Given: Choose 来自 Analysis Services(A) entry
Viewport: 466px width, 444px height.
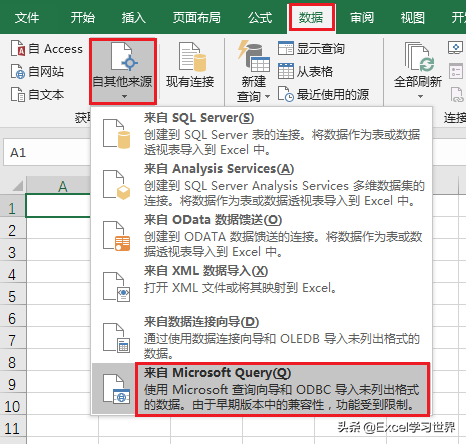Looking at the screenshot, I should click(x=262, y=185).
